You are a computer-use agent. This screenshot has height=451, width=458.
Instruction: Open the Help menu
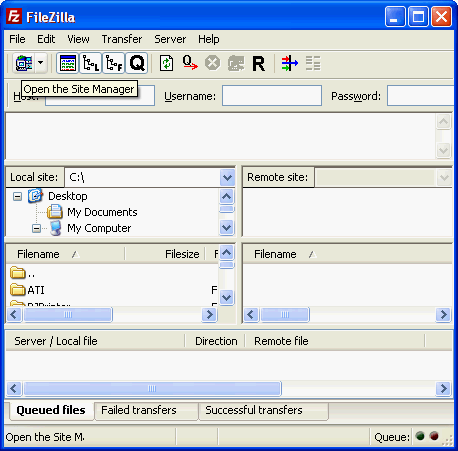[209, 39]
